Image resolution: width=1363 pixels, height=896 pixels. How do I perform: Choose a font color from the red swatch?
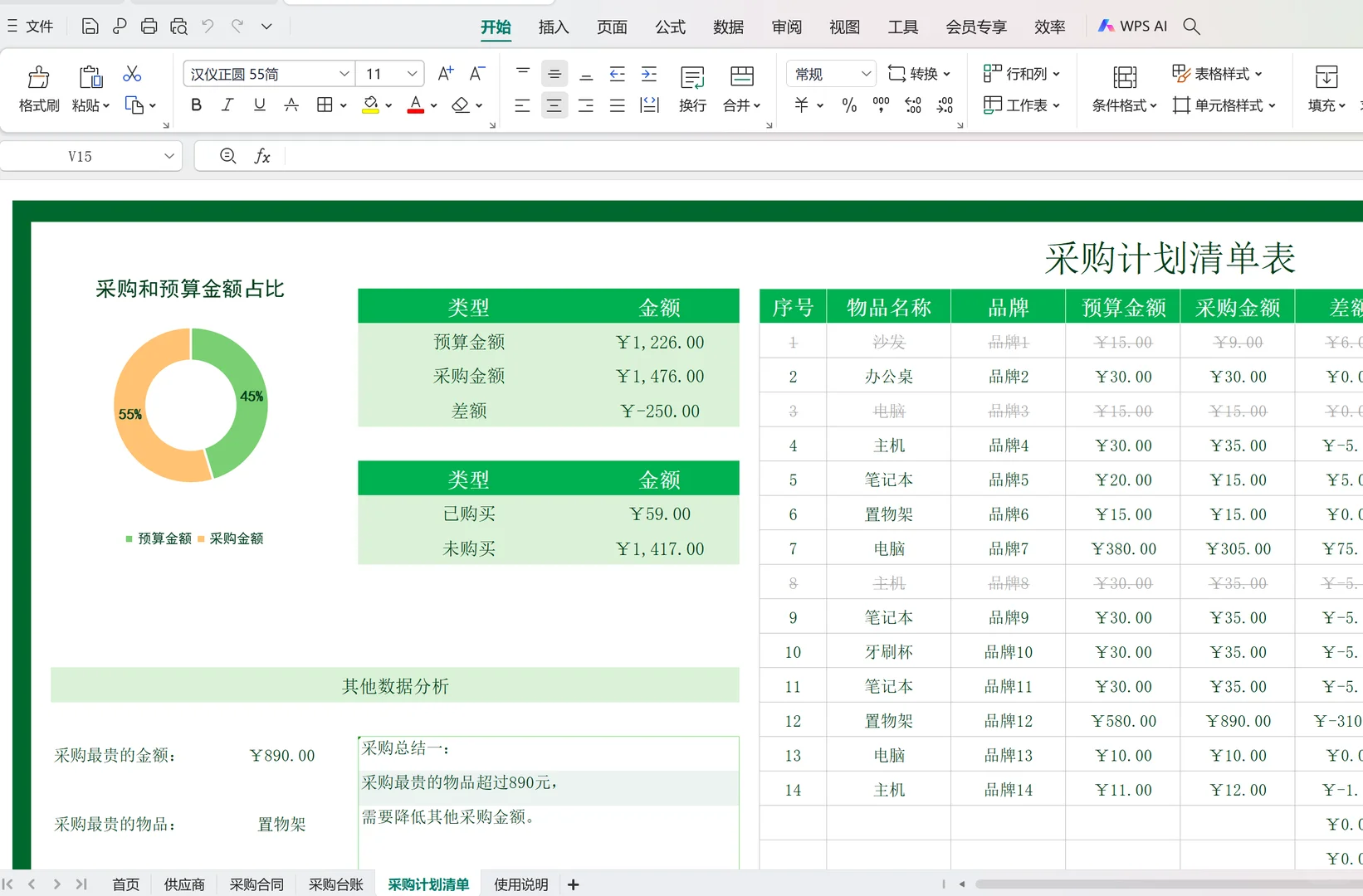click(x=415, y=105)
